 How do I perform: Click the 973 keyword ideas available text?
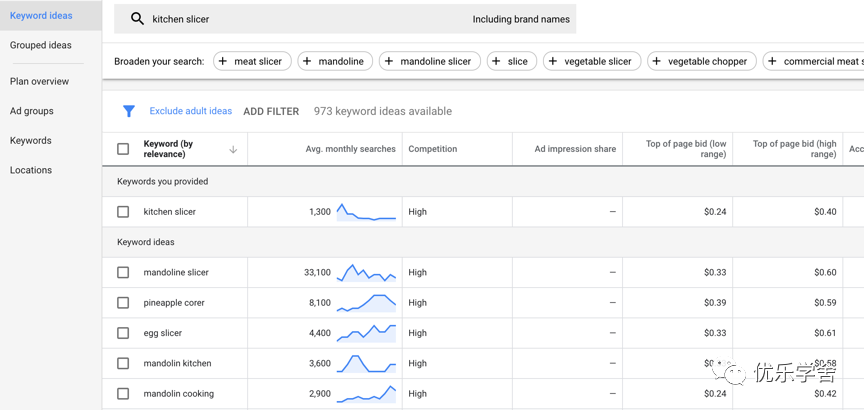coord(383,111)
